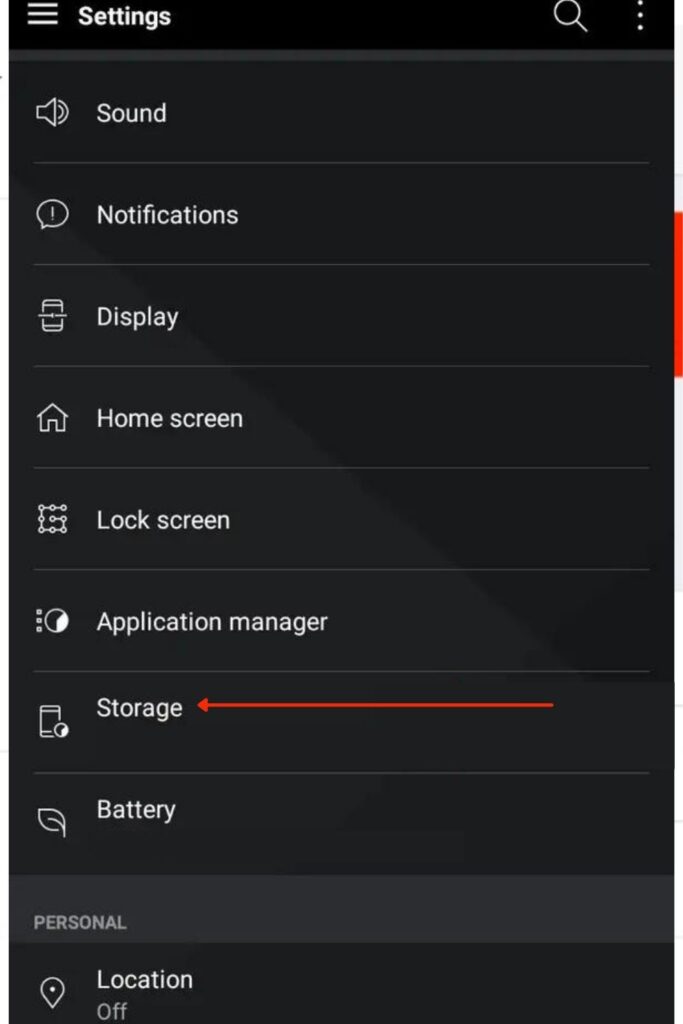Image resolution: width=683 pixels, height=1024 pixels.
Task: Open the three-dot overflow menu
Action: click(640, 15)
